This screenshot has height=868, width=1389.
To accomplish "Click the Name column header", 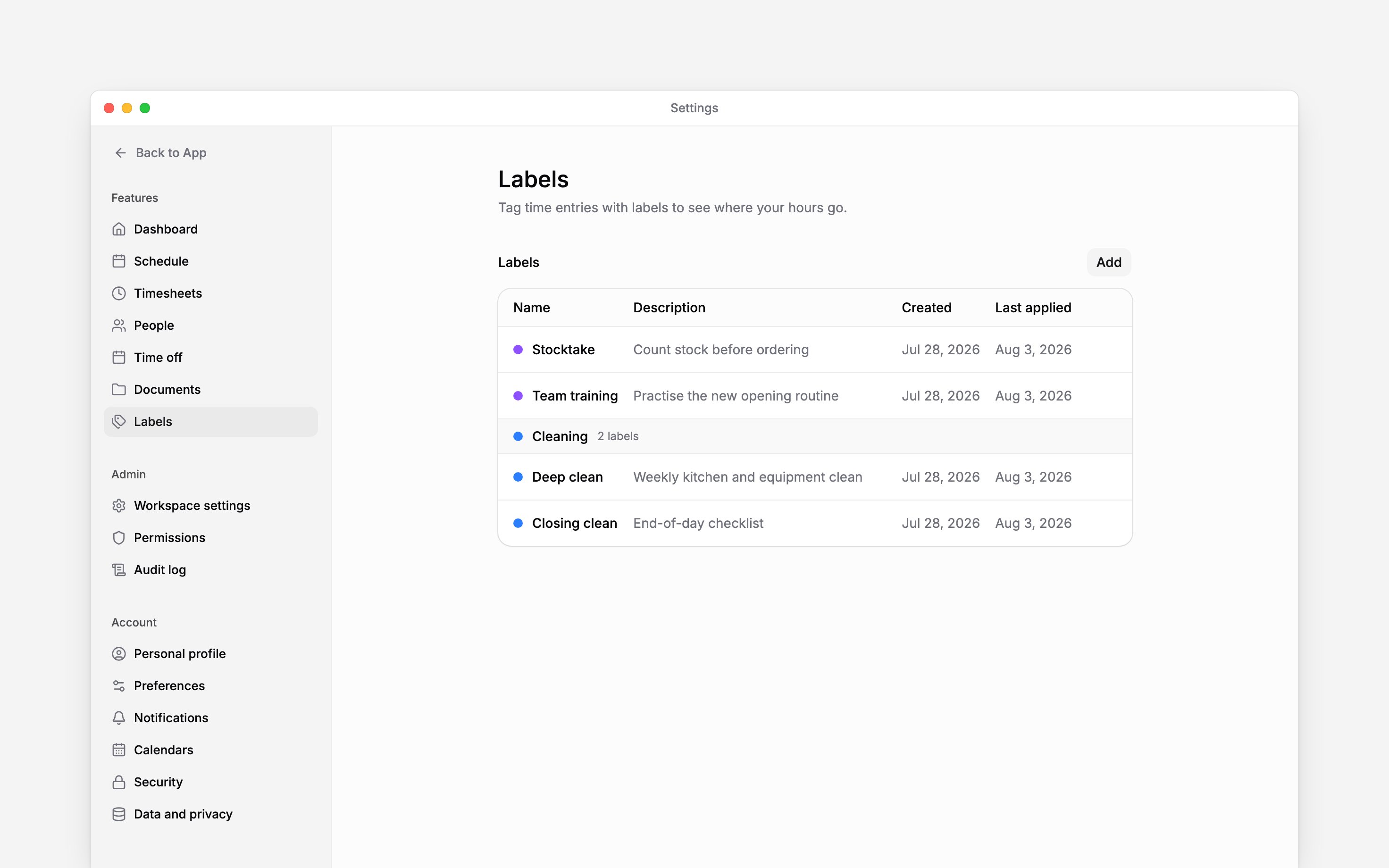I will tap(532, 308).
